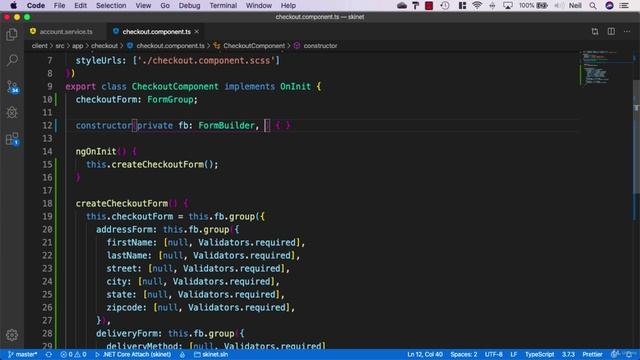Click 'CheckoutComponent' class name on line 9
Screen dimensions: 640x360
[x=175, y=87]
